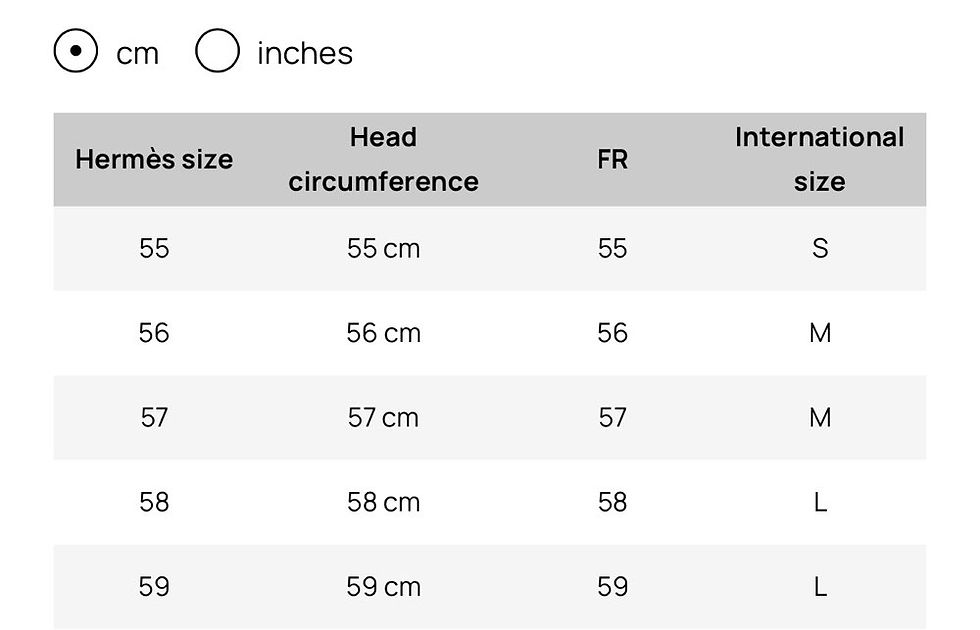The image size is (980, 630).
Task: Select the 55 cm head circumference cell
Action: 383,249
